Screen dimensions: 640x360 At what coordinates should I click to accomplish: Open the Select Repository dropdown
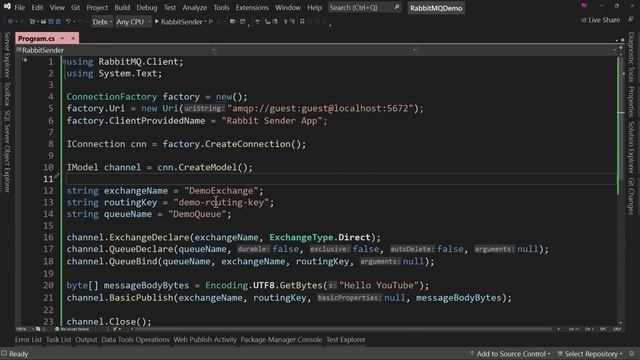[590, 353]
